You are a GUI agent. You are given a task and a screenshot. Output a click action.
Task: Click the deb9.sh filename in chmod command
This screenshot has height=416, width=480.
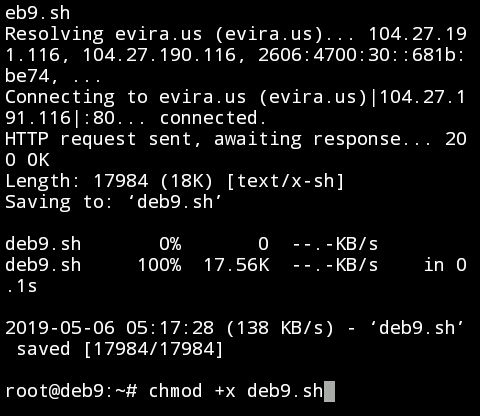click(285, 391)
